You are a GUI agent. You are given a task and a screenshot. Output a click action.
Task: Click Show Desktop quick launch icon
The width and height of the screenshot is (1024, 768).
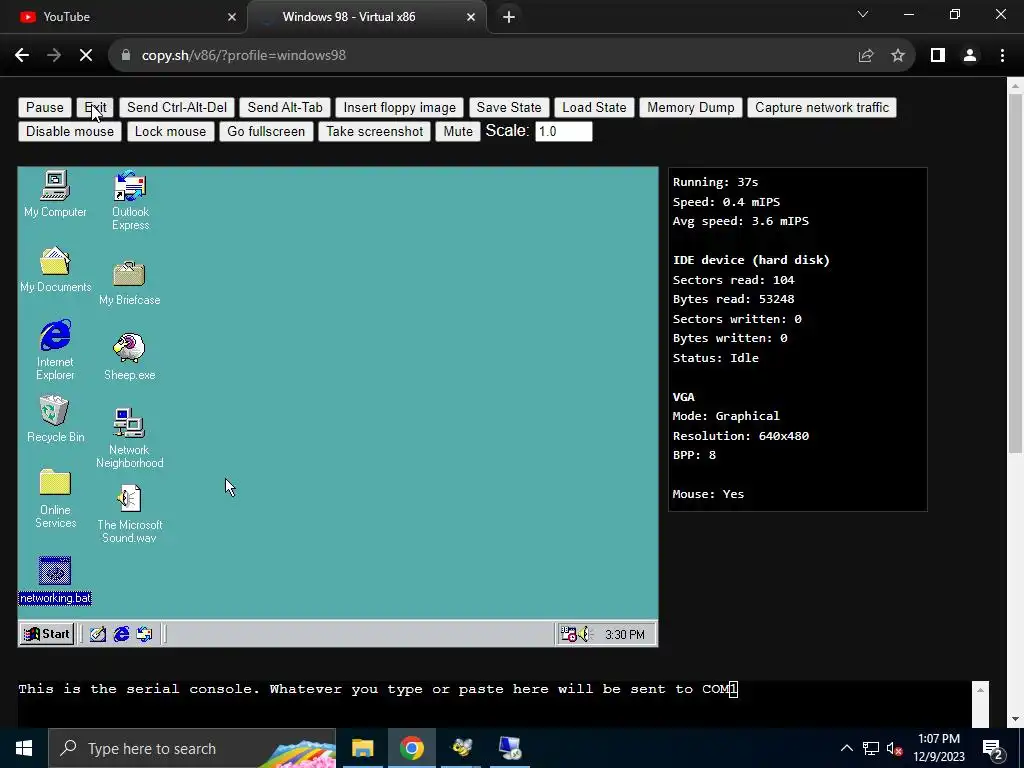(x=98, y=634)
